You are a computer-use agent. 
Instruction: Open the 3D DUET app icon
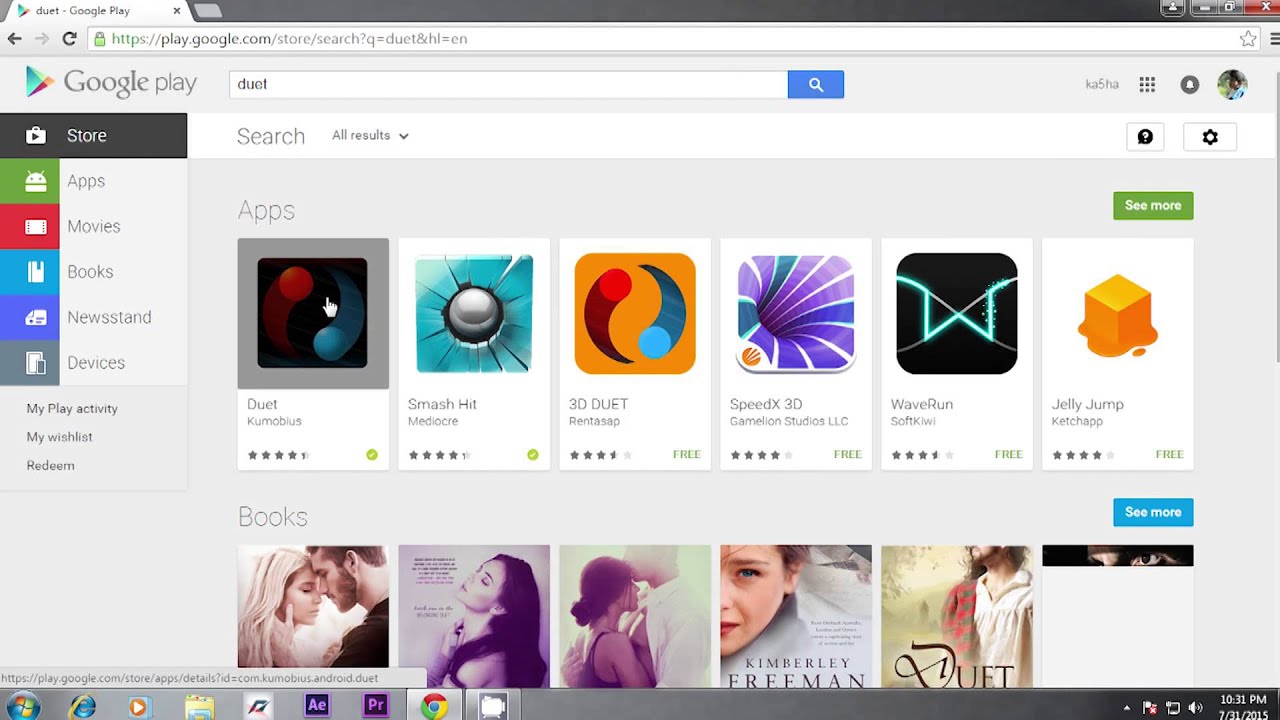[x=635, y=313]
